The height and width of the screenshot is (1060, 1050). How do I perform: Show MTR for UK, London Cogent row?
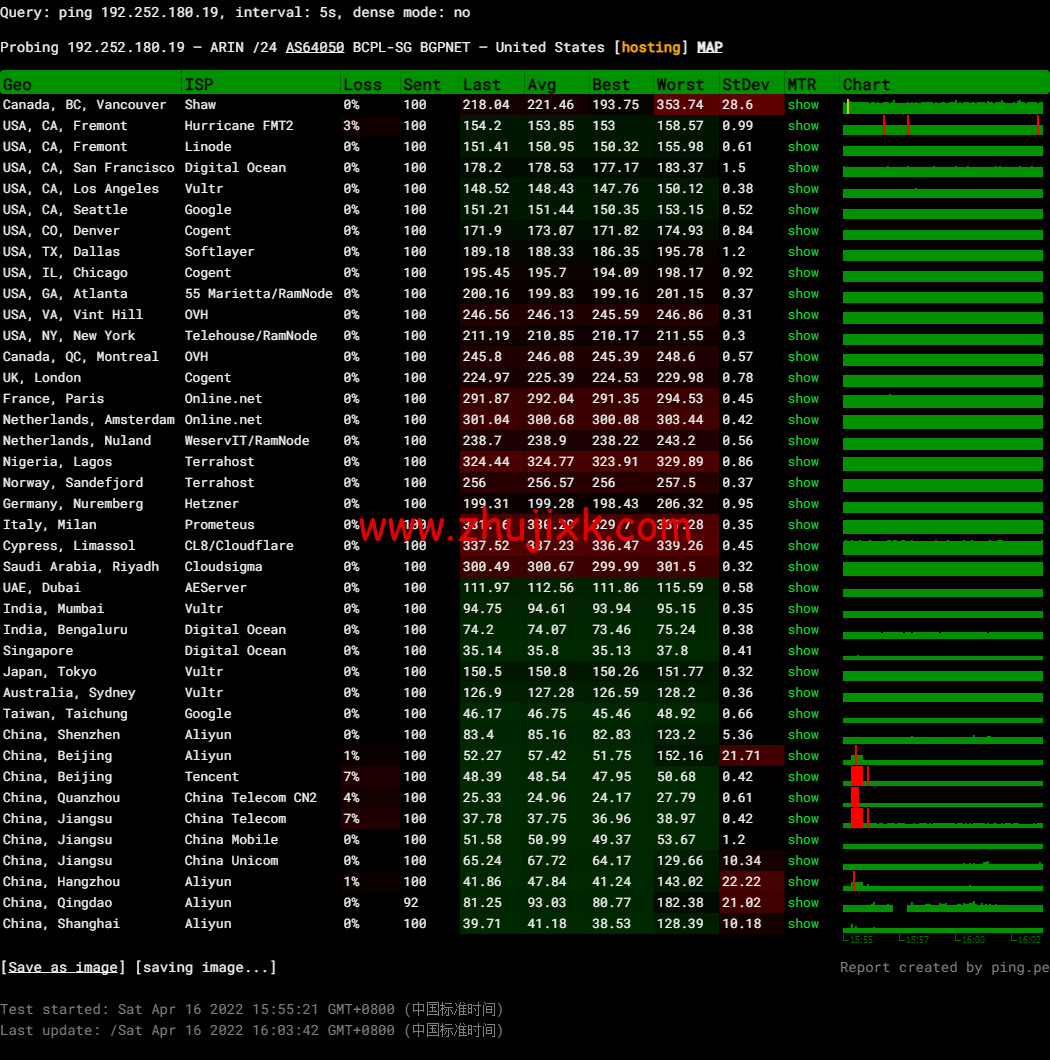pyautogui.click(x=802, y=378)
